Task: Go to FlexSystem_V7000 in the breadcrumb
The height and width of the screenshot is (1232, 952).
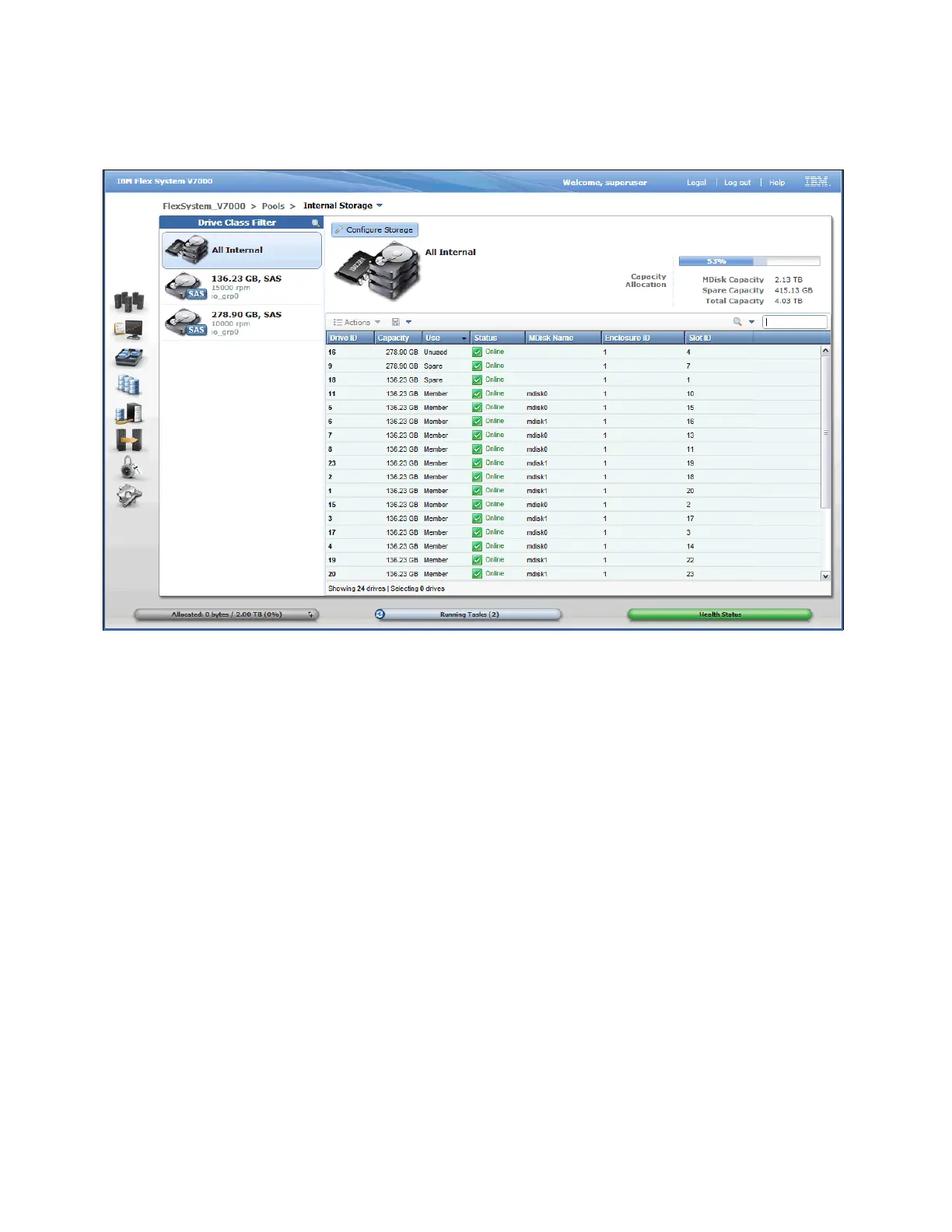Action: tap(204, 206)
